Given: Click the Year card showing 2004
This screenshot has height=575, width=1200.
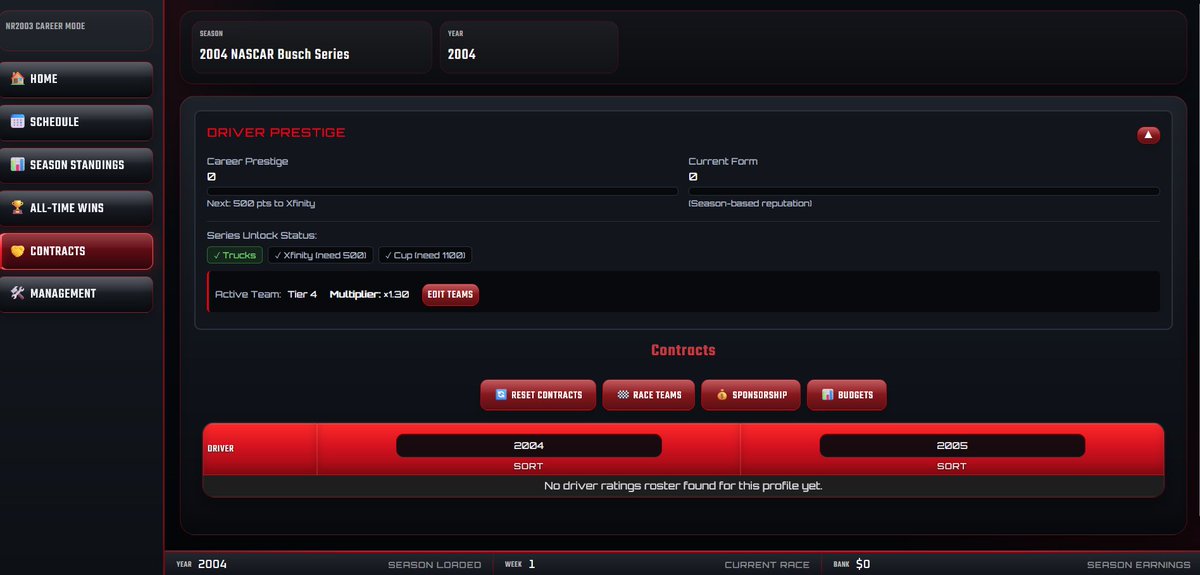Looking at the screenshot, I should [x=529, y=47].
